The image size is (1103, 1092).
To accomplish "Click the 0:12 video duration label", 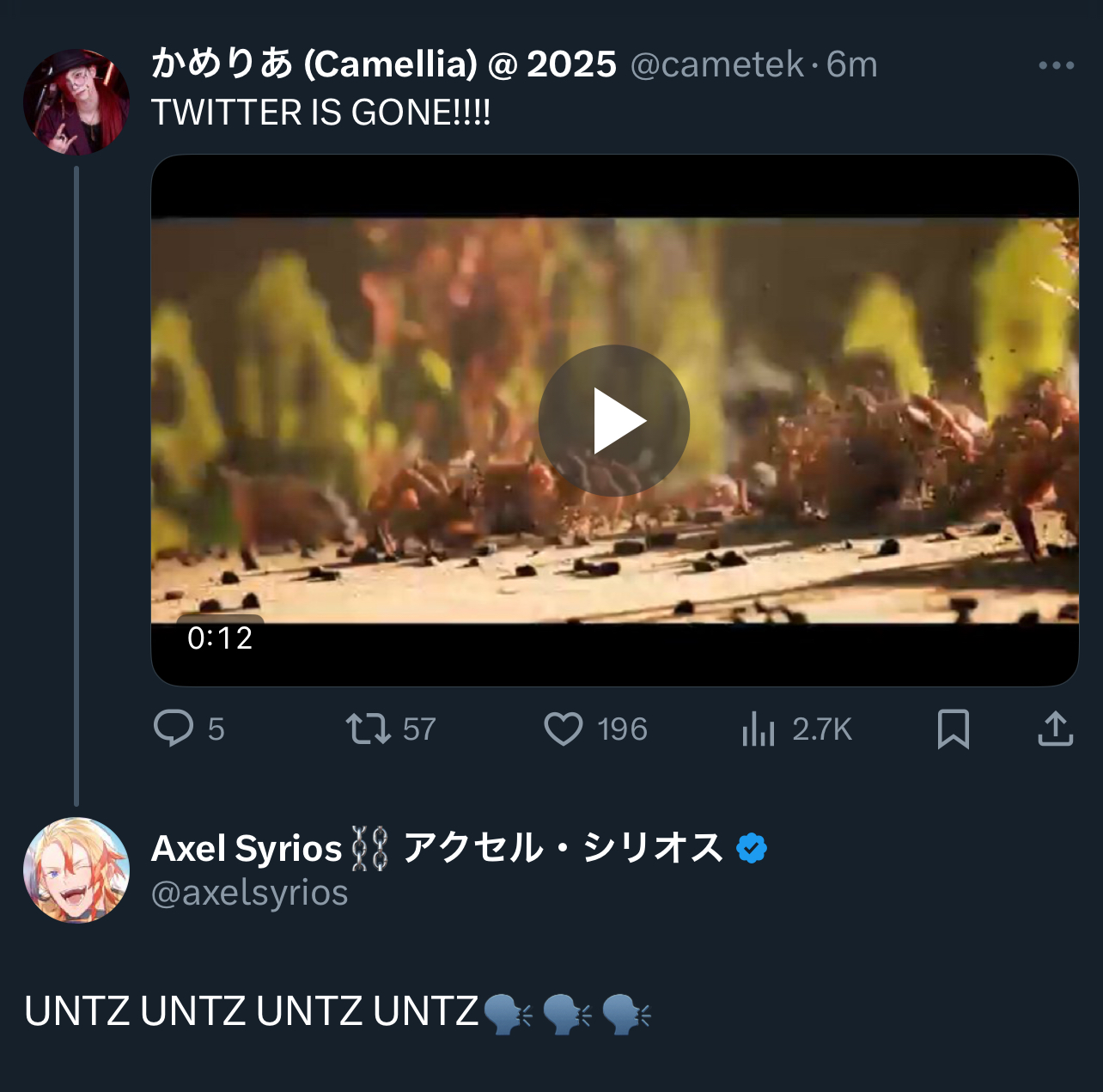I will coord(220,638).
